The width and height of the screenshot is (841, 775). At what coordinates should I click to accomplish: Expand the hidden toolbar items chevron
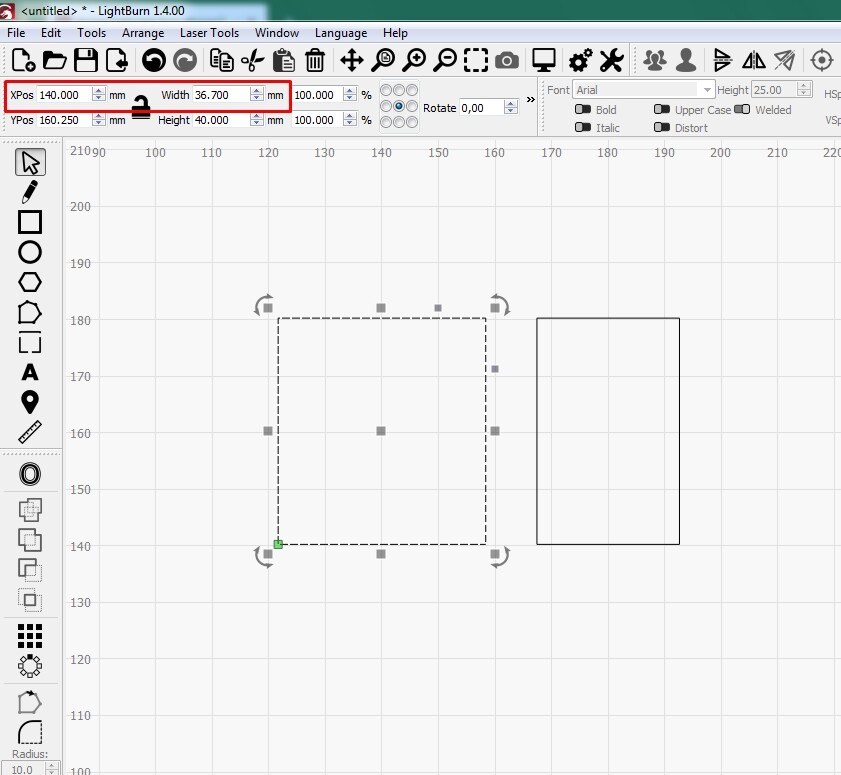pyautogui.click(x=530, y=99)
